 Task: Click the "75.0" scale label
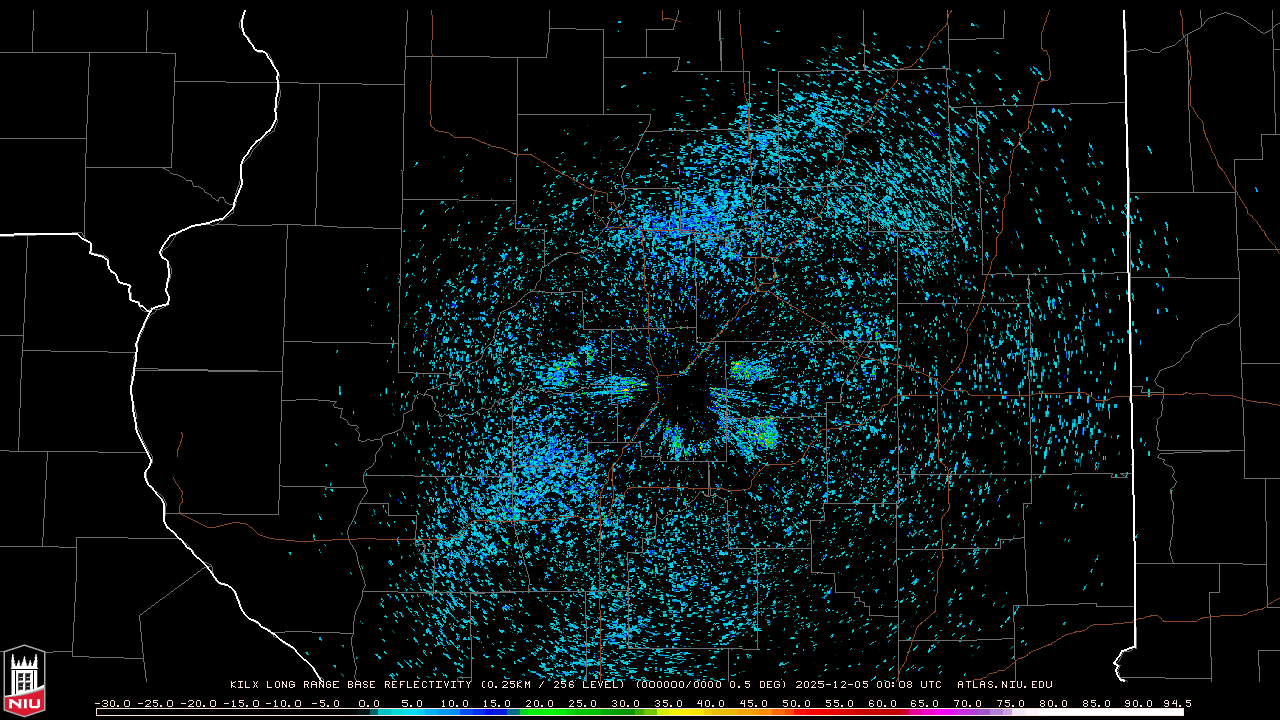(1011, 703)
